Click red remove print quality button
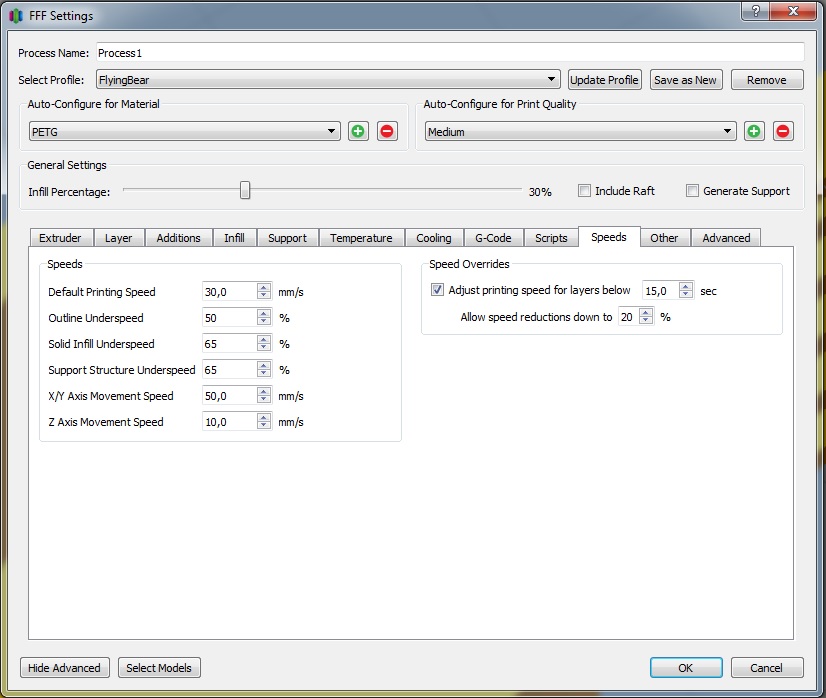Viewport: 826px width, 698px height. click(783, 131)
